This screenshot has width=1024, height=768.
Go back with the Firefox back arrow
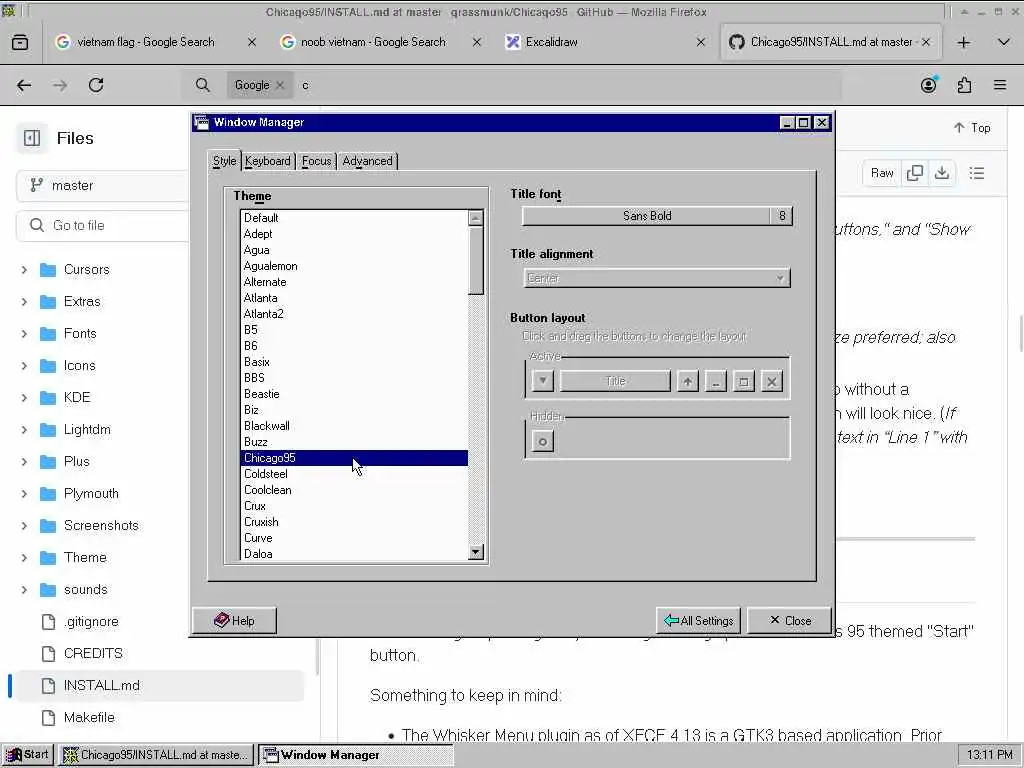(24, 85)
